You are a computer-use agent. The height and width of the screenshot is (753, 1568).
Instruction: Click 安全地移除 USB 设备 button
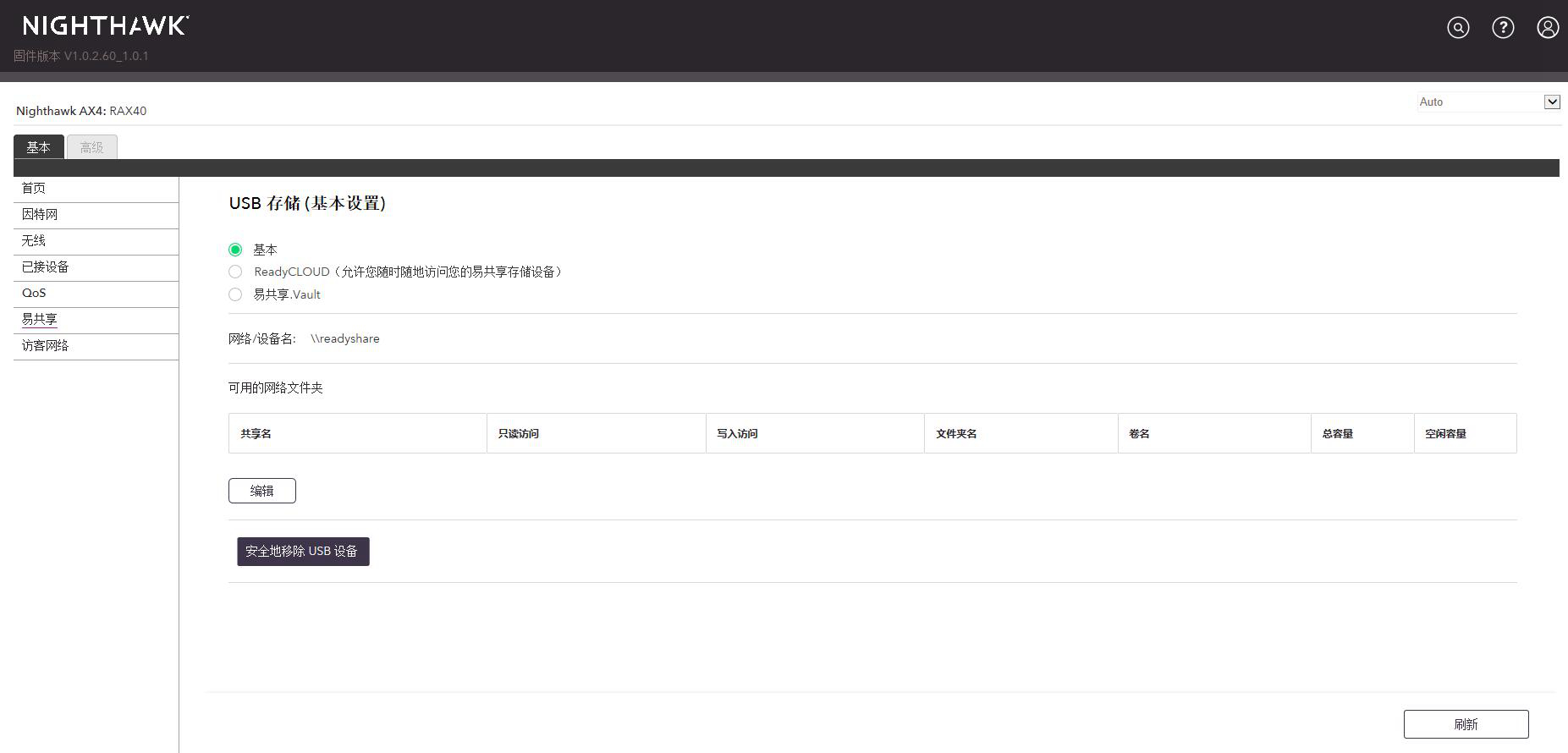coord(303,552)
